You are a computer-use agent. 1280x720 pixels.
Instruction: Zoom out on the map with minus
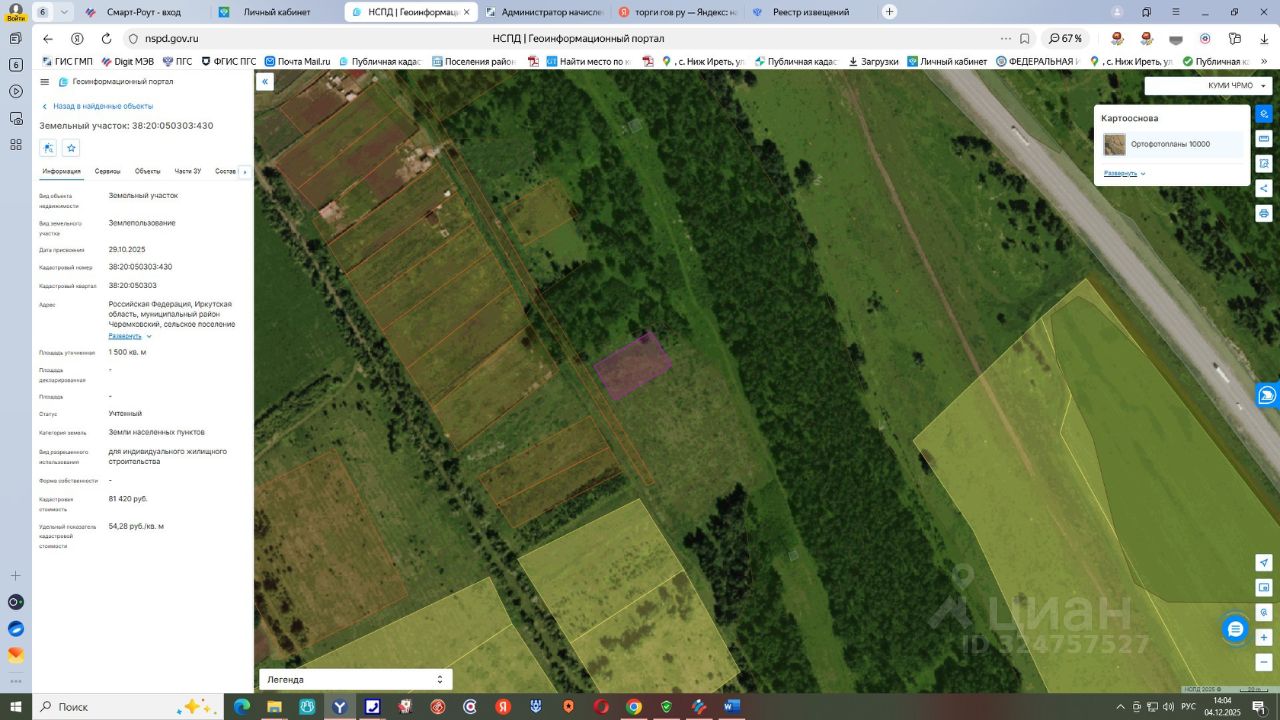pos(1264,662)
